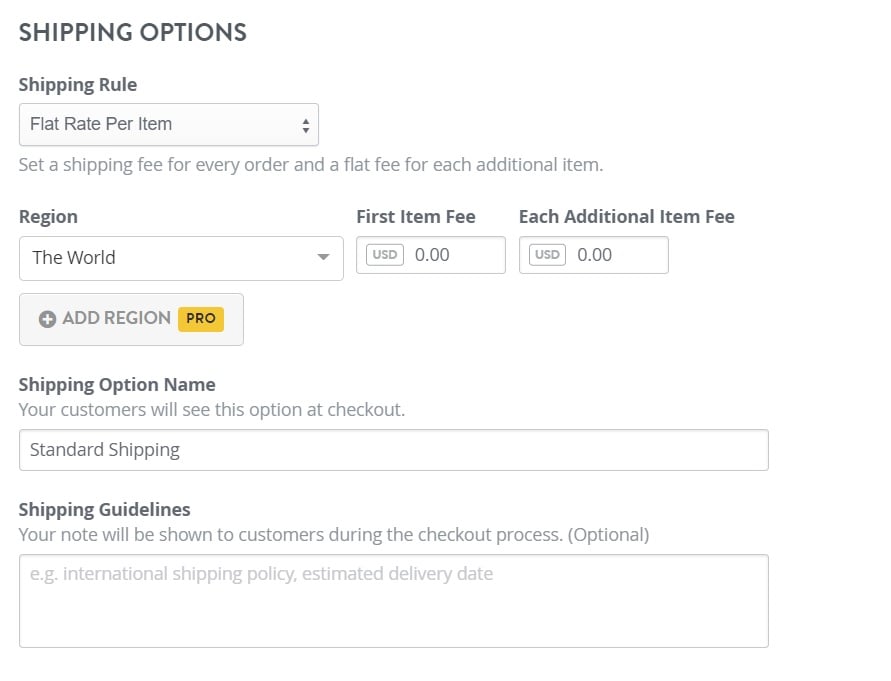This screenshot has height=681, width=891.
Task: Click the USD badge in First Item Fee
Action: pyautogui.click(x=385, y=255)
